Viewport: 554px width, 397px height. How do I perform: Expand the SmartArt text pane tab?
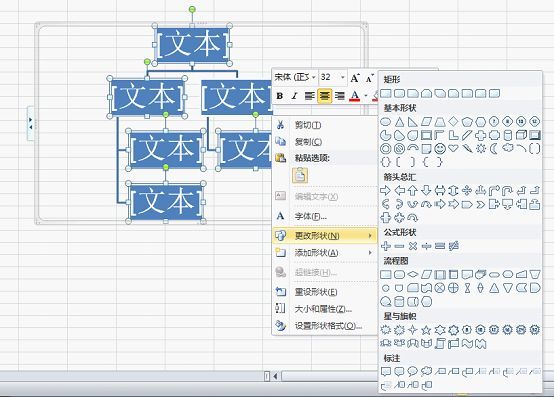[31, 123]
